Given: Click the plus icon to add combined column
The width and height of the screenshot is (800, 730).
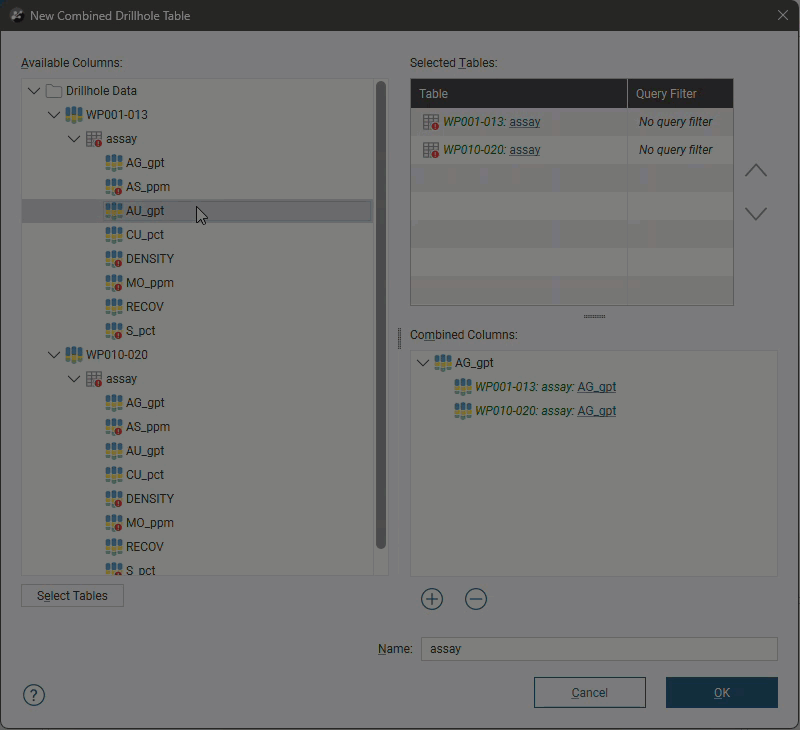Looking at the screenshot, I should 432,599.
